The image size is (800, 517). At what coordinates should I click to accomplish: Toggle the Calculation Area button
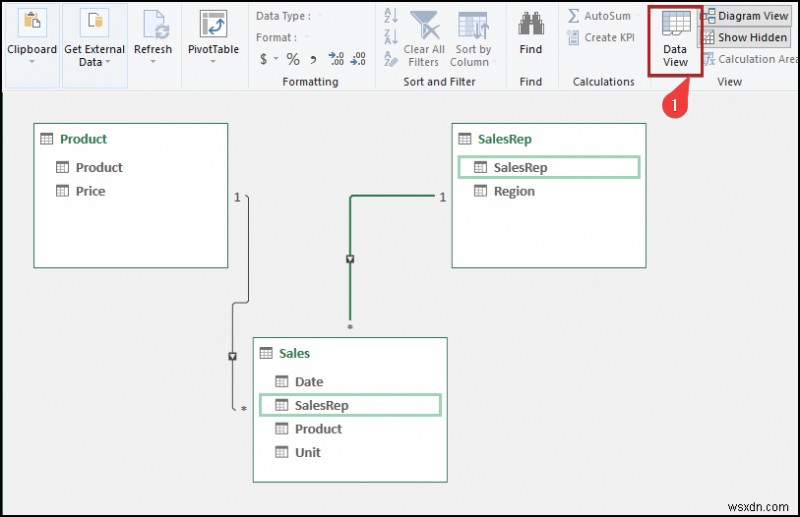tap(750, 59)
